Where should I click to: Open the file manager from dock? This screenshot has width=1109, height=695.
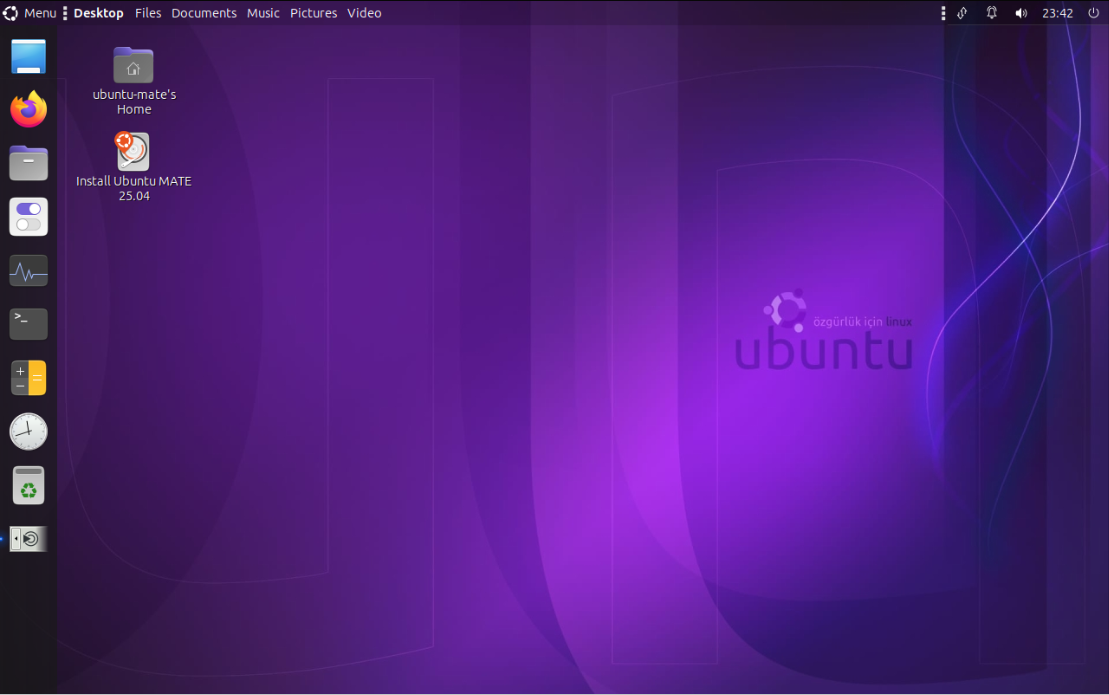(28, 163)
